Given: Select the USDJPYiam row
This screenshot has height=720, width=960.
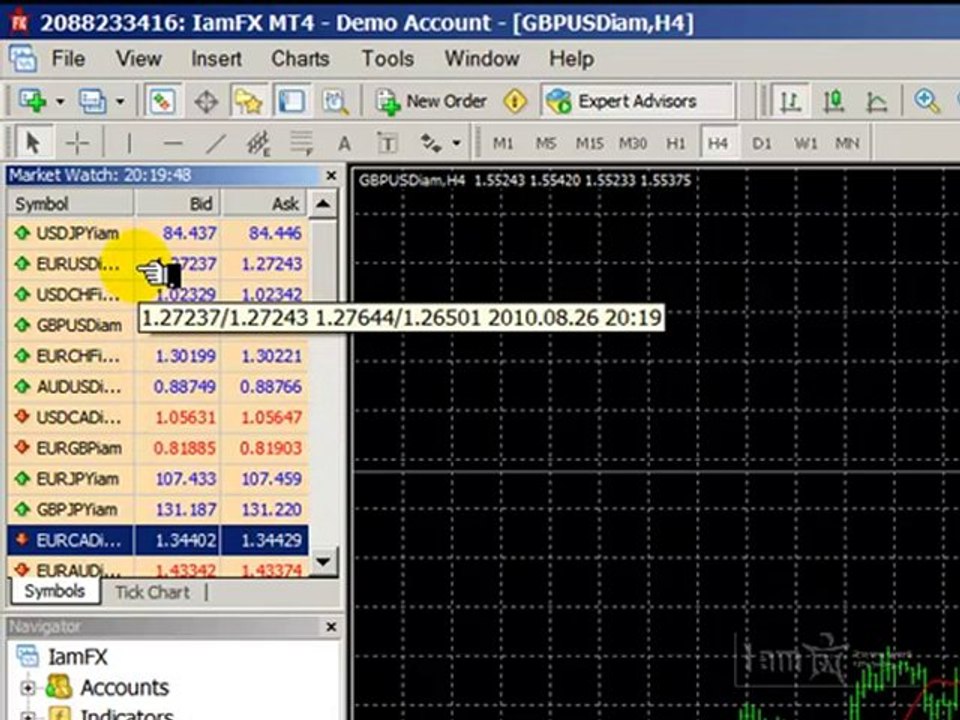Looking at the screenshot, I should click(x=158, y=233).
